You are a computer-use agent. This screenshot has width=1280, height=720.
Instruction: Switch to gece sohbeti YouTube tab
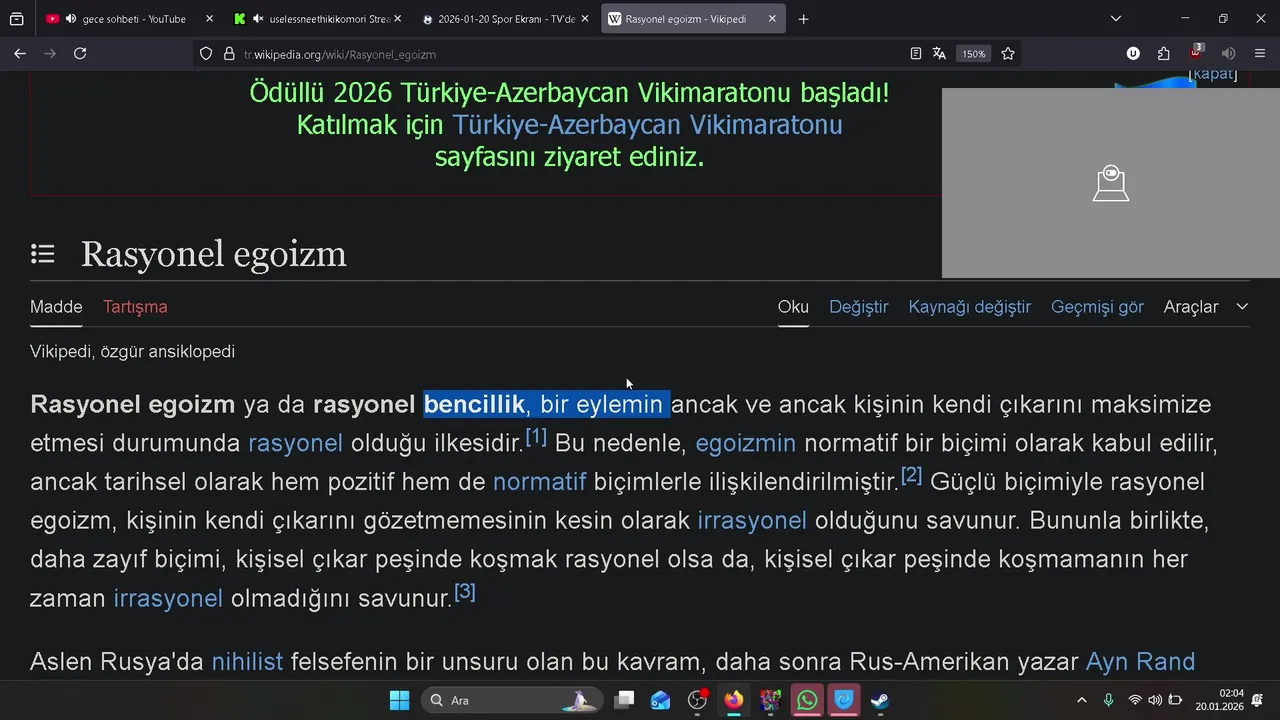coord(129,19)
